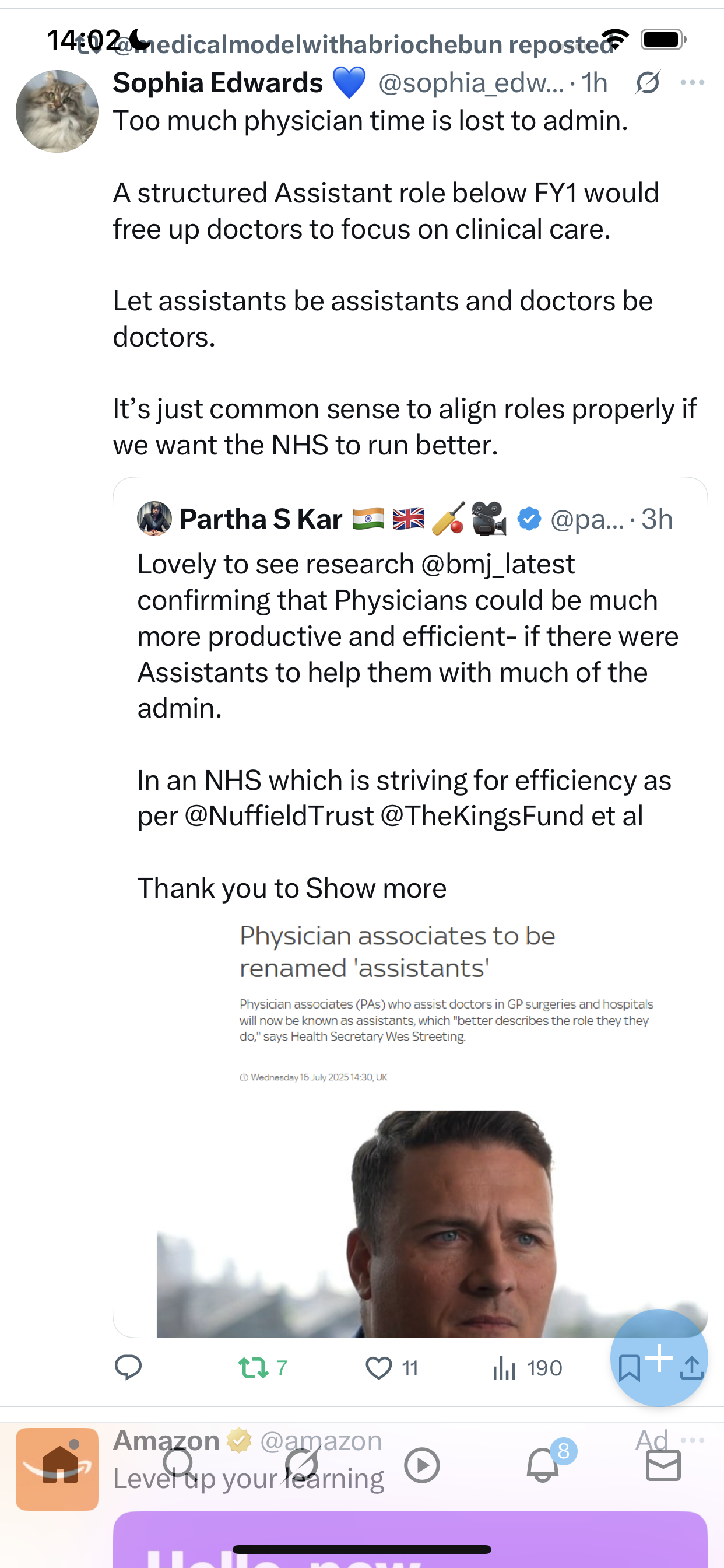Open Sophia Edwards' cat profile picture
This screenshot has height=1568, width=724.
57,111
